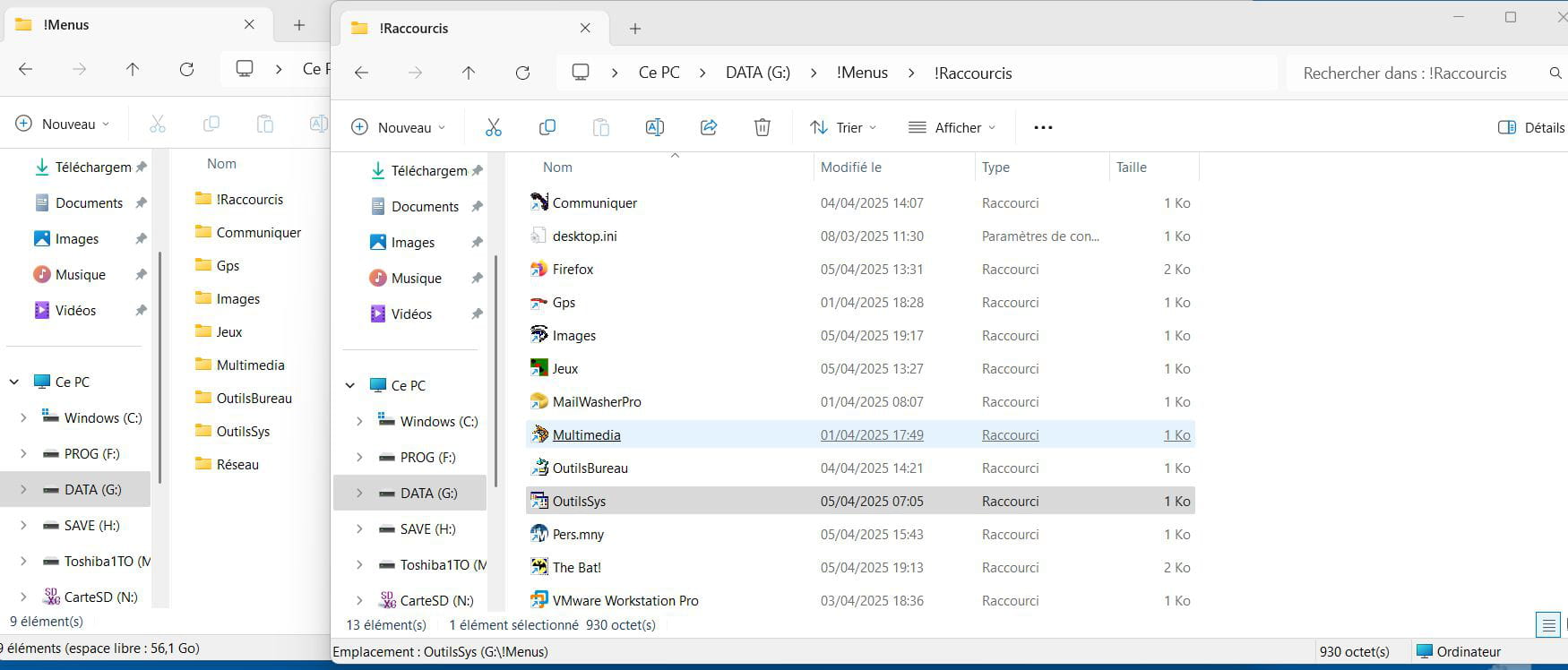
Task: Open the Nouveau dropdown in !Raccourcis window
Action: pos(398,127)
